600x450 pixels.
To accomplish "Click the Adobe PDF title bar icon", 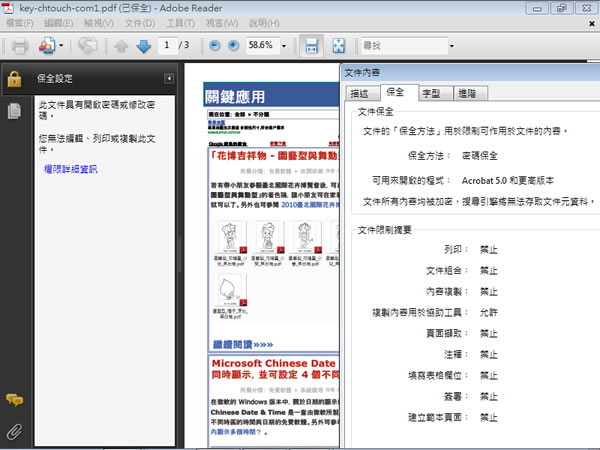I will (x=8, y=8).
